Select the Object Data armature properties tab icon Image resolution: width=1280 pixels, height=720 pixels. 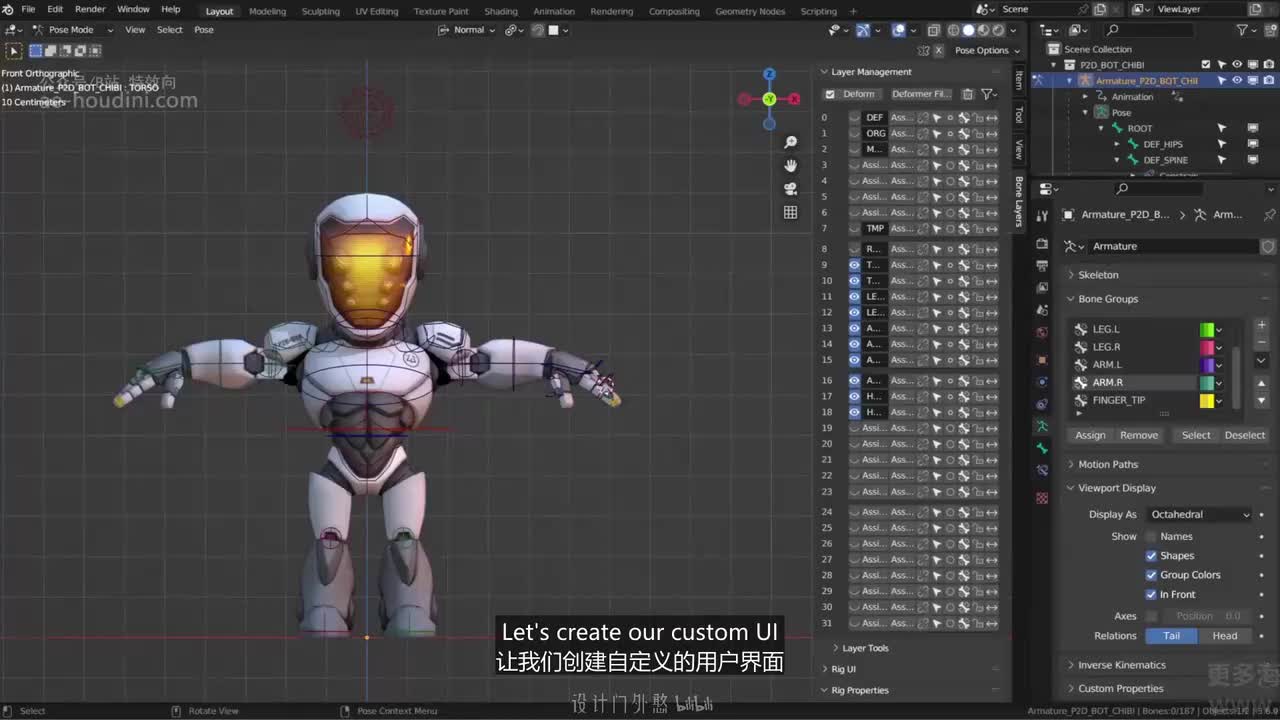point(1042,426)
